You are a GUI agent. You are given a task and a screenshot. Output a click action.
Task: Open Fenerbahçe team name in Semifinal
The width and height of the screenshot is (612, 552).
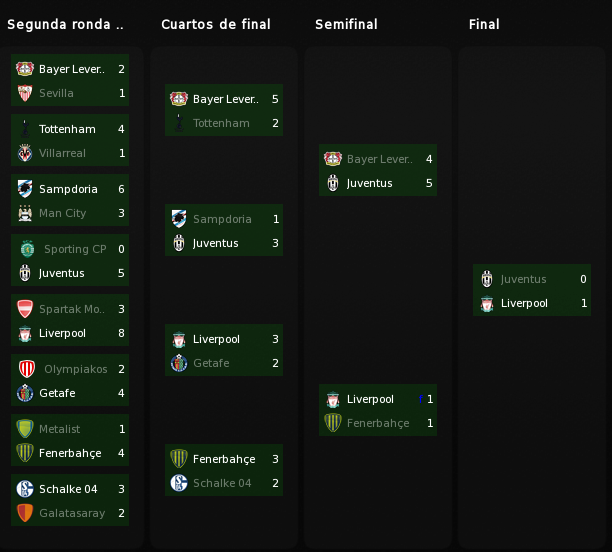378,423
